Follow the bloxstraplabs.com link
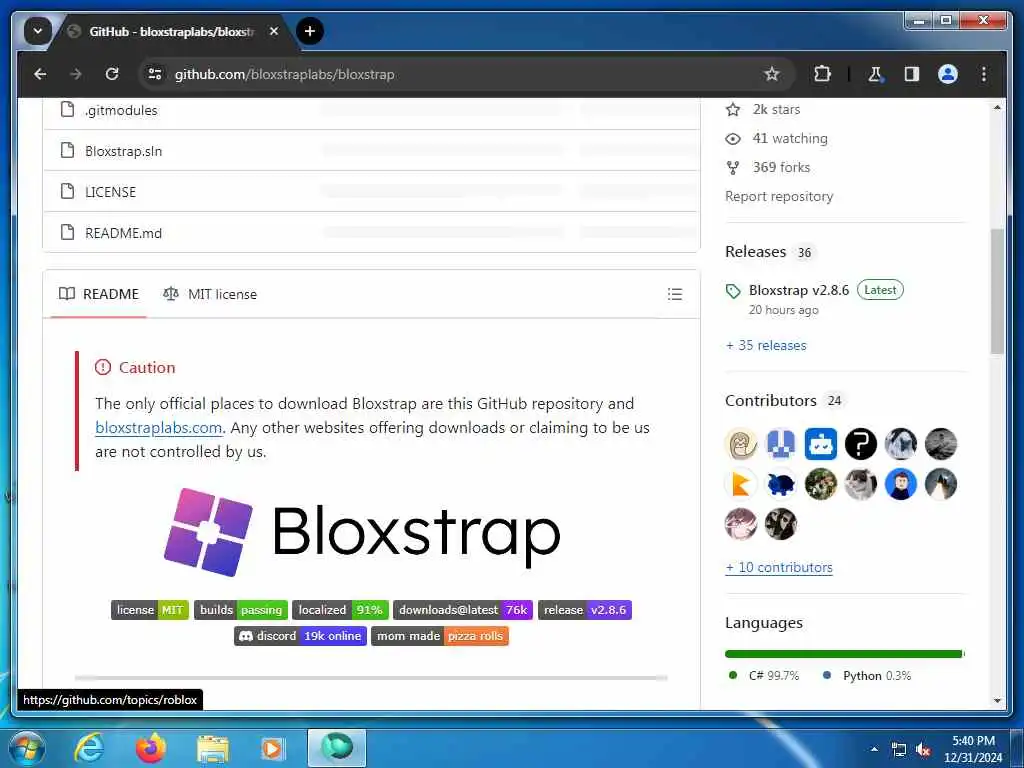Viewport: 1024px width, 768px height. (x=159, y=428)
